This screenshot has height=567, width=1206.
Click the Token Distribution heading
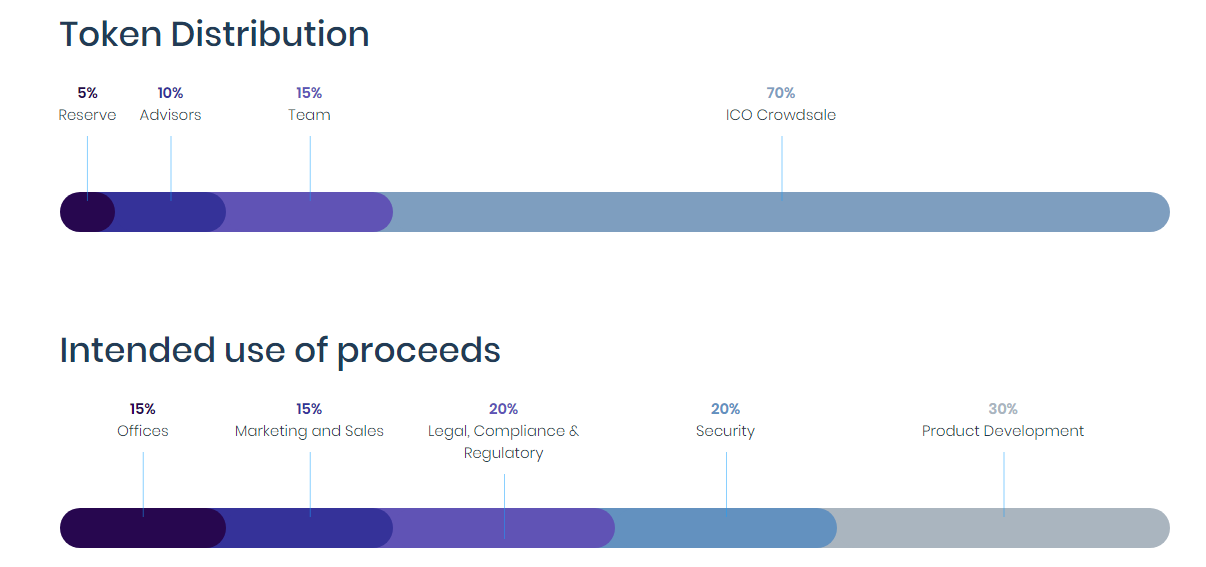coord(214,34)
